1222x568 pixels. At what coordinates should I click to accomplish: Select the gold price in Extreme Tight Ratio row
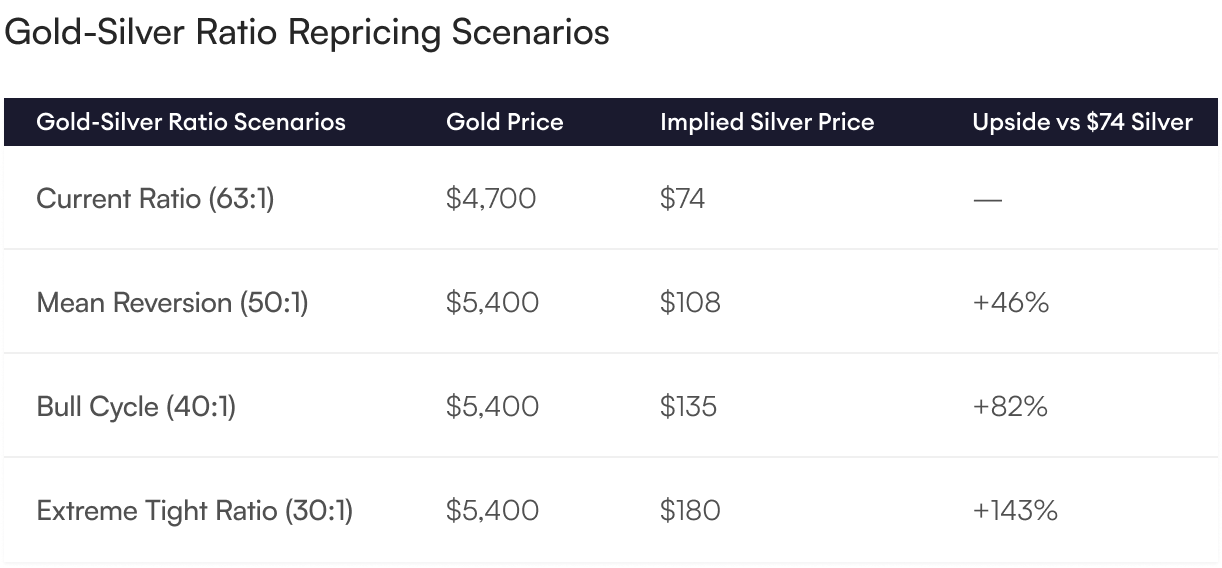tap(492, 511)
